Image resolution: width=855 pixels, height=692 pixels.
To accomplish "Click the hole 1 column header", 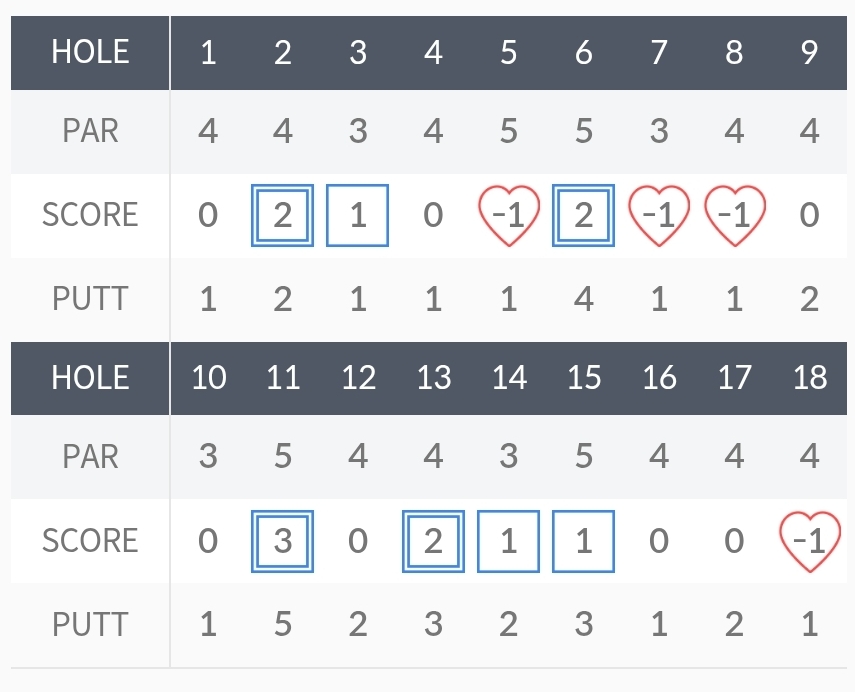I will click(208, 52).
